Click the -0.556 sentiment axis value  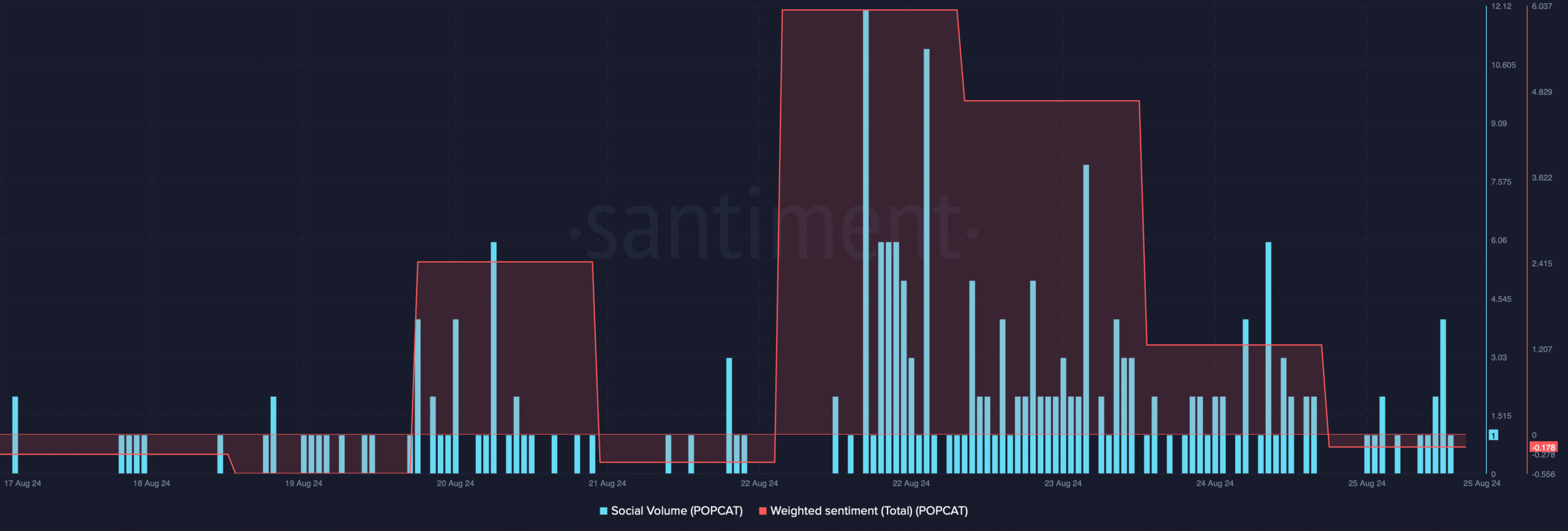coord(1543,474)
